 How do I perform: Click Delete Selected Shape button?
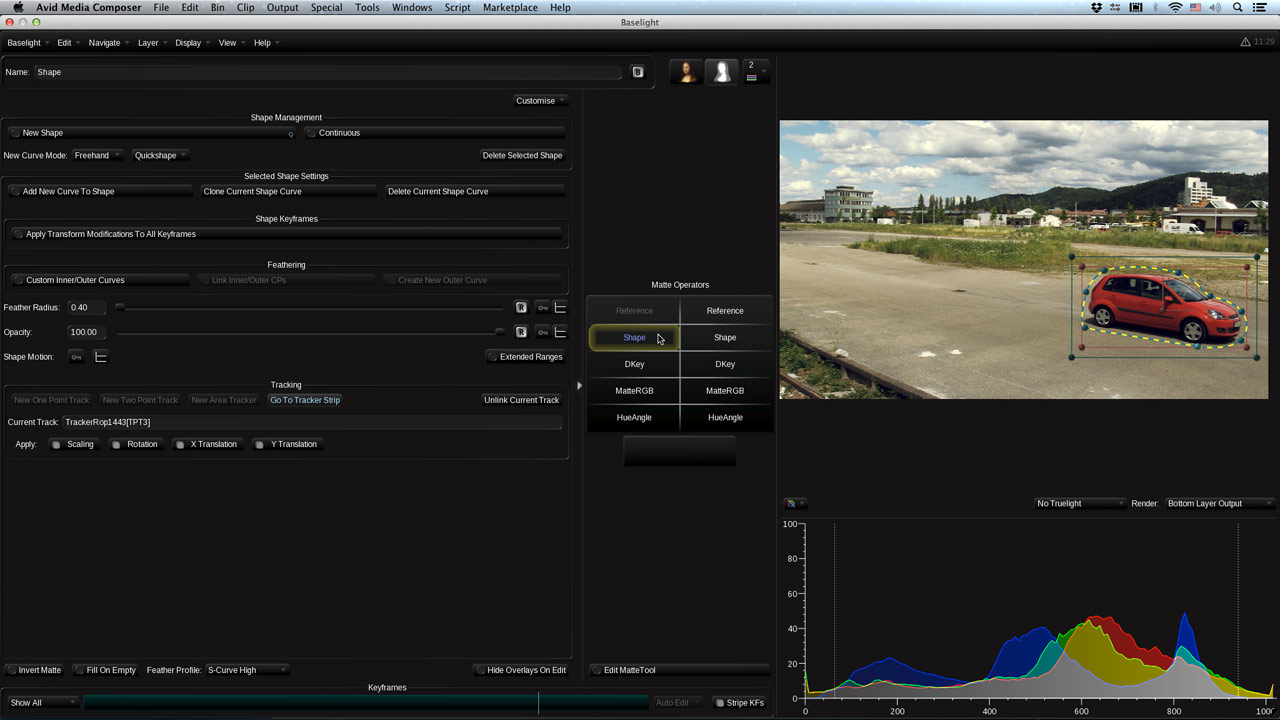point(522,156)
